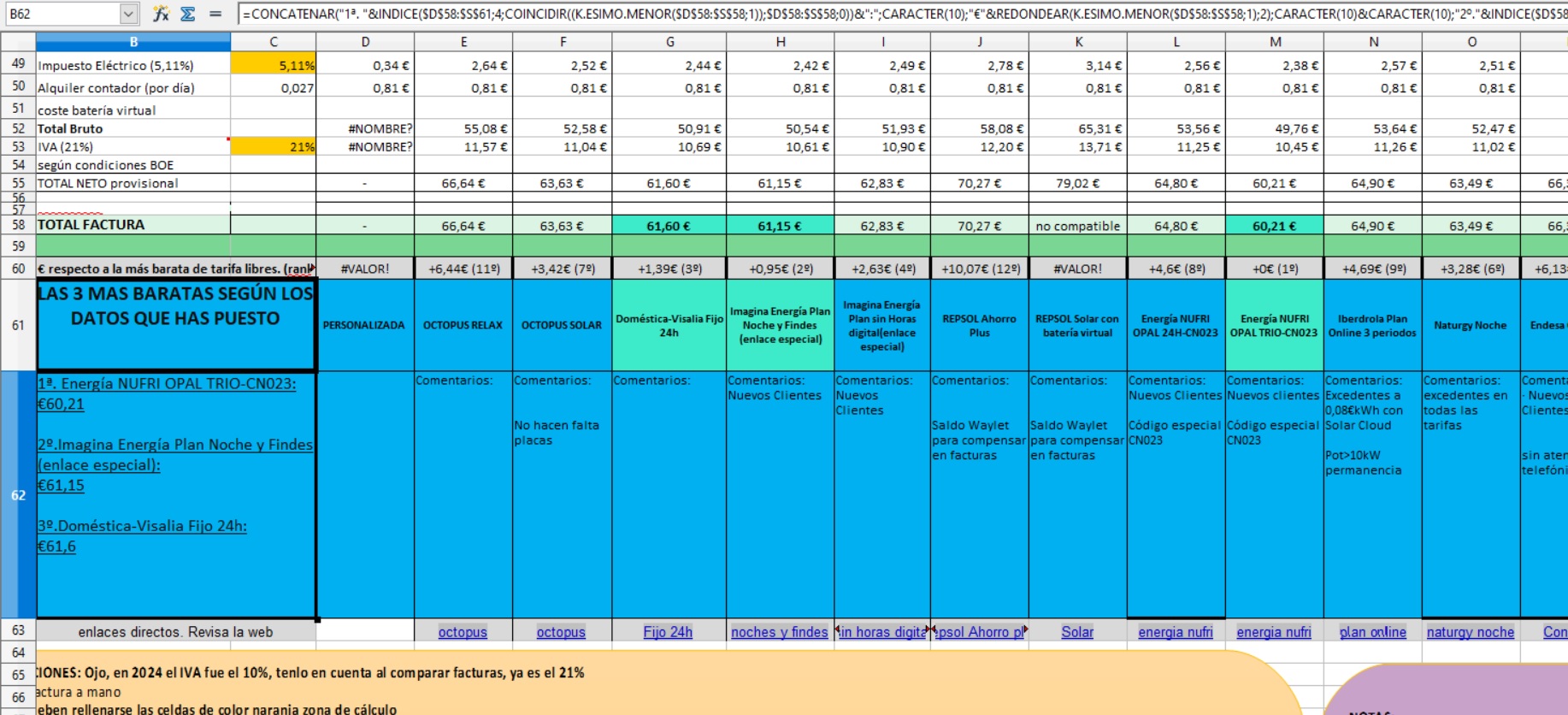Click the 'TOTAL NETO provisional' label

coord(108,183)
